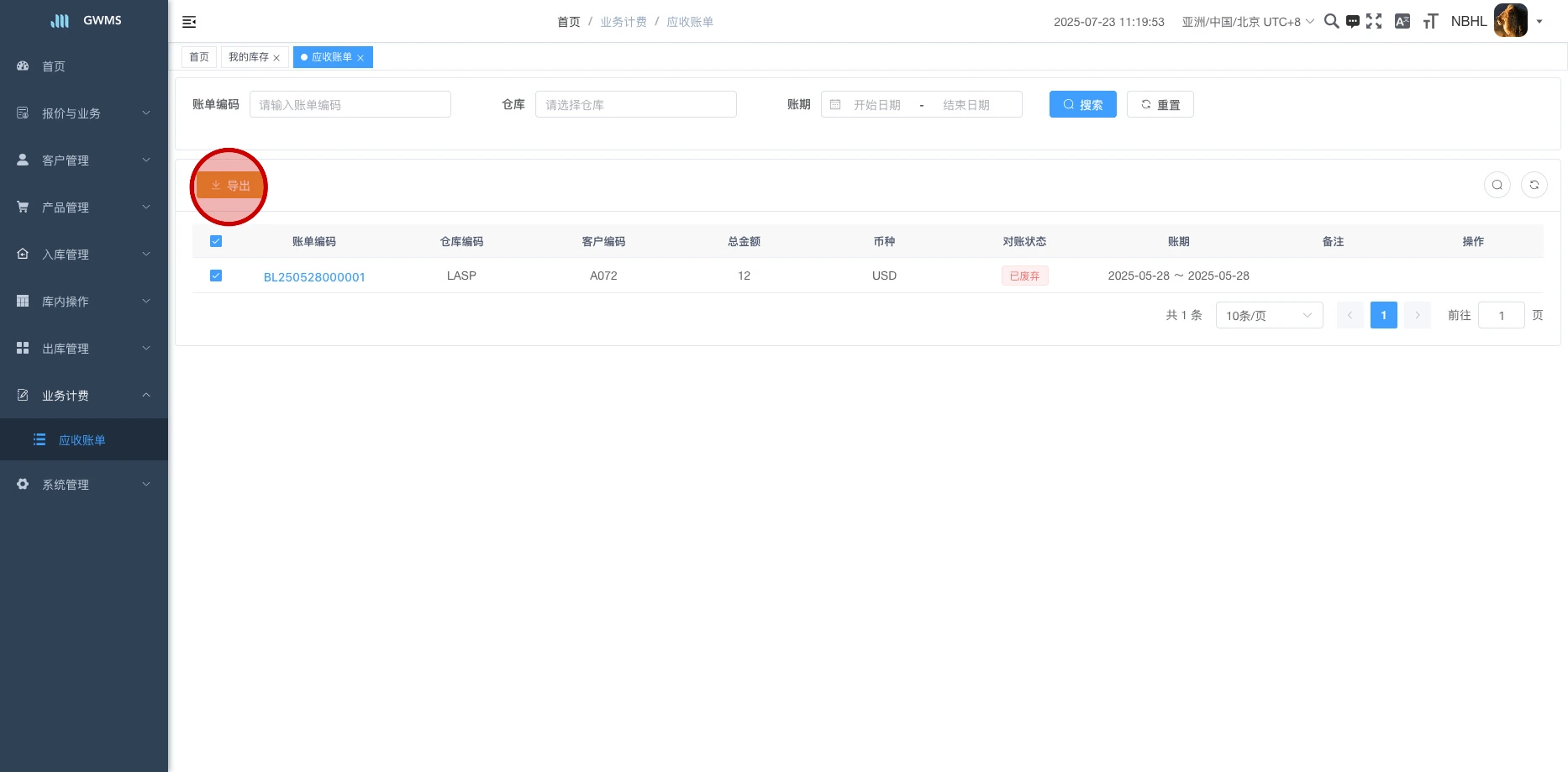Screen dimensions: 1568x772
Task: Open the timezone 亚洲/中国/北京 dropdown
Action: (1247, 22)
